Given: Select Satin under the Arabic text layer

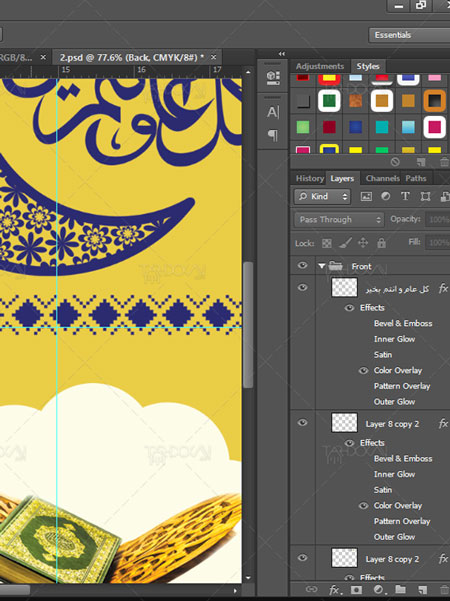Looking at the screenshot, I should 383,355.
